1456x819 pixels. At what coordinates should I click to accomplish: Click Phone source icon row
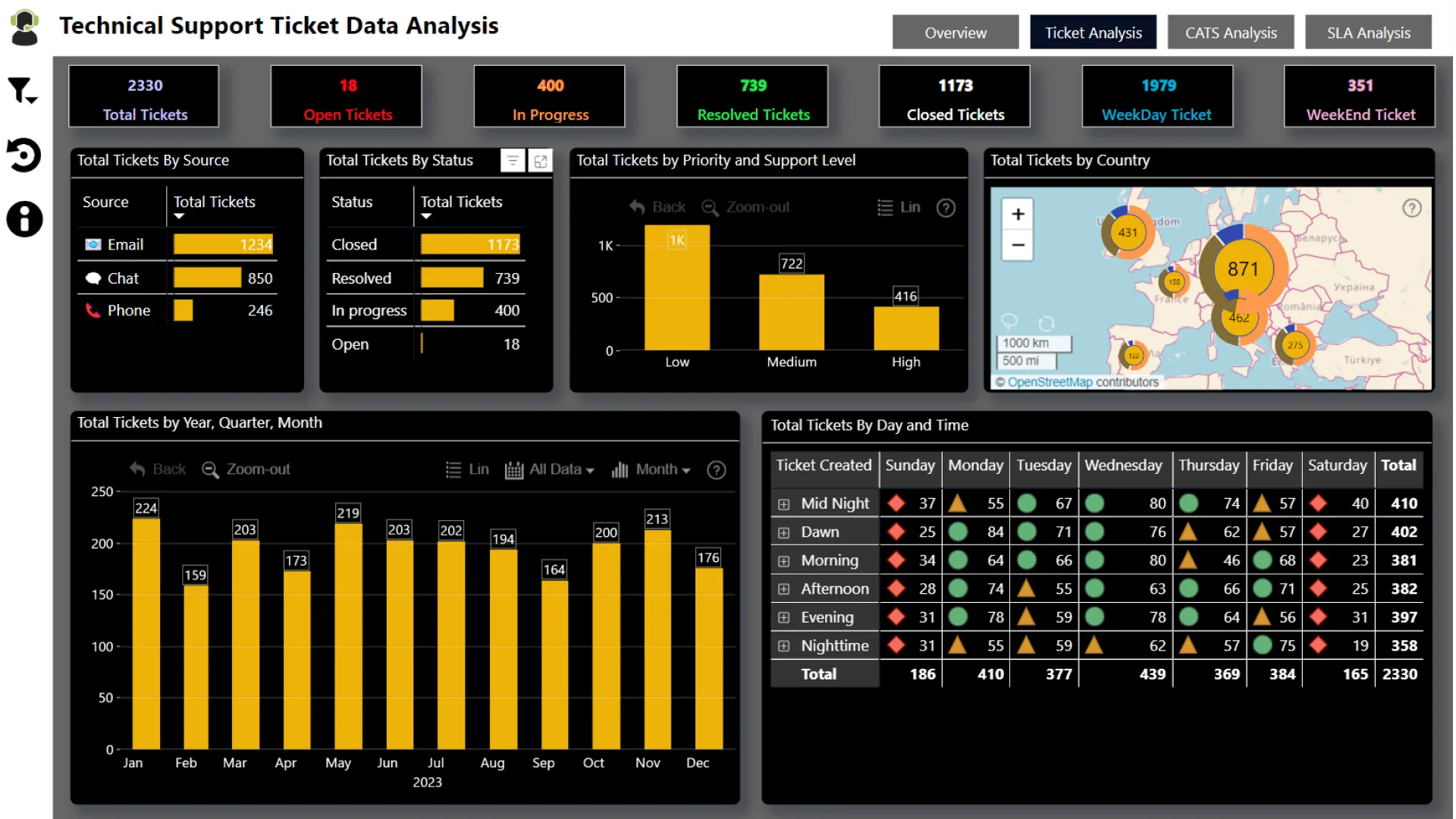[177, 310]
